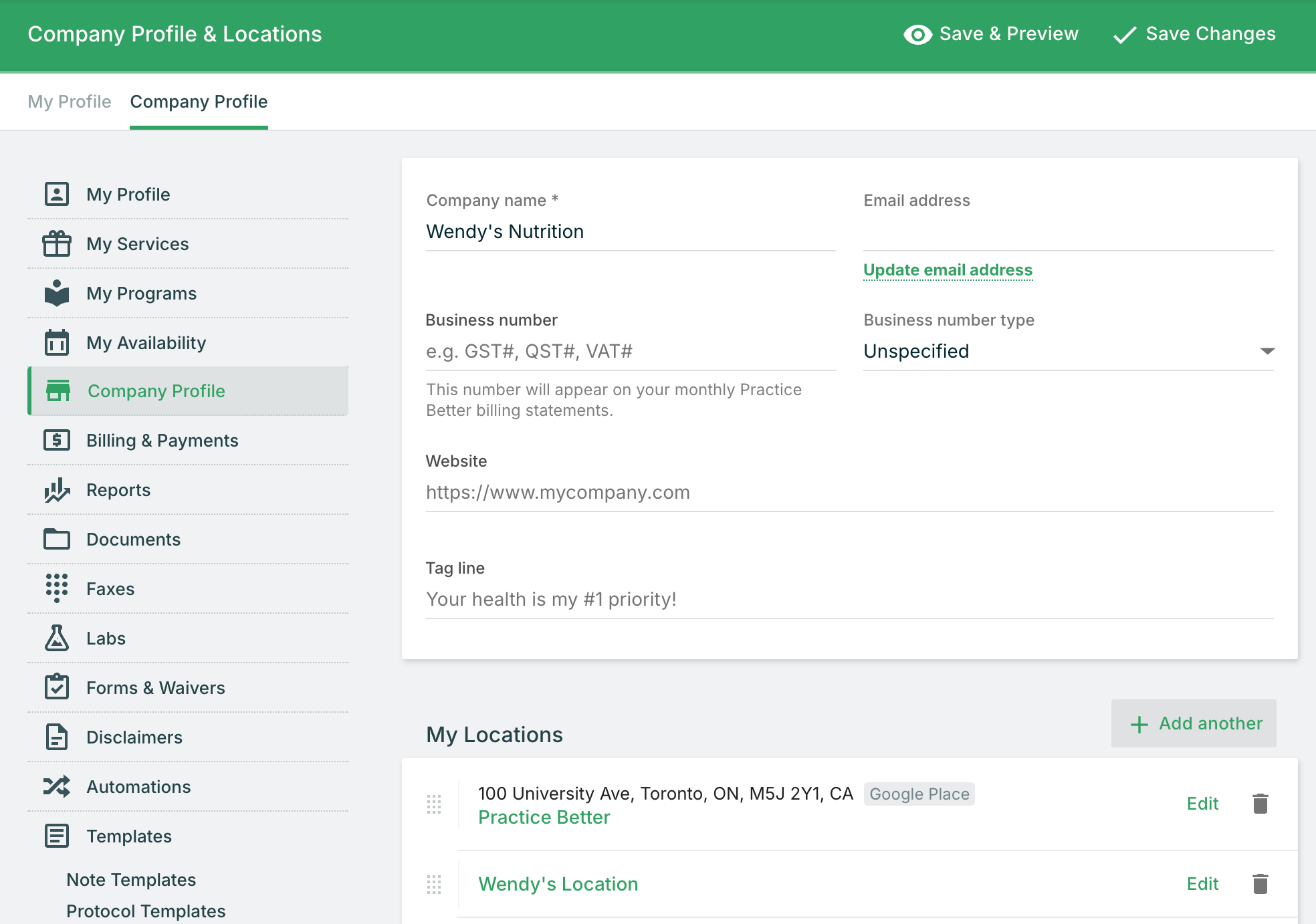Delete the 100 University Ave location
Image resolution: width=1316 pixels, height=924 pixels.
(1260, 804)
